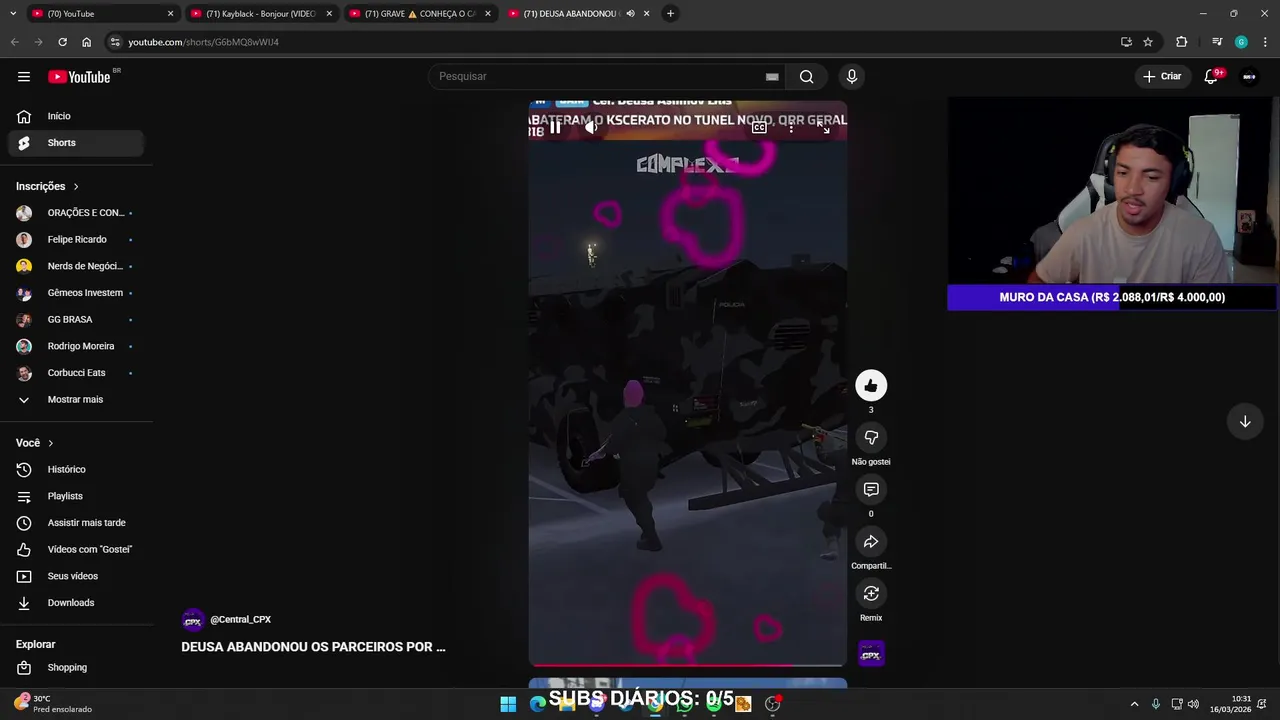Dislike the Short via Não gostei
Image resolution: width=1280 pixels, height=720 pixels.
tap(871, 437)
